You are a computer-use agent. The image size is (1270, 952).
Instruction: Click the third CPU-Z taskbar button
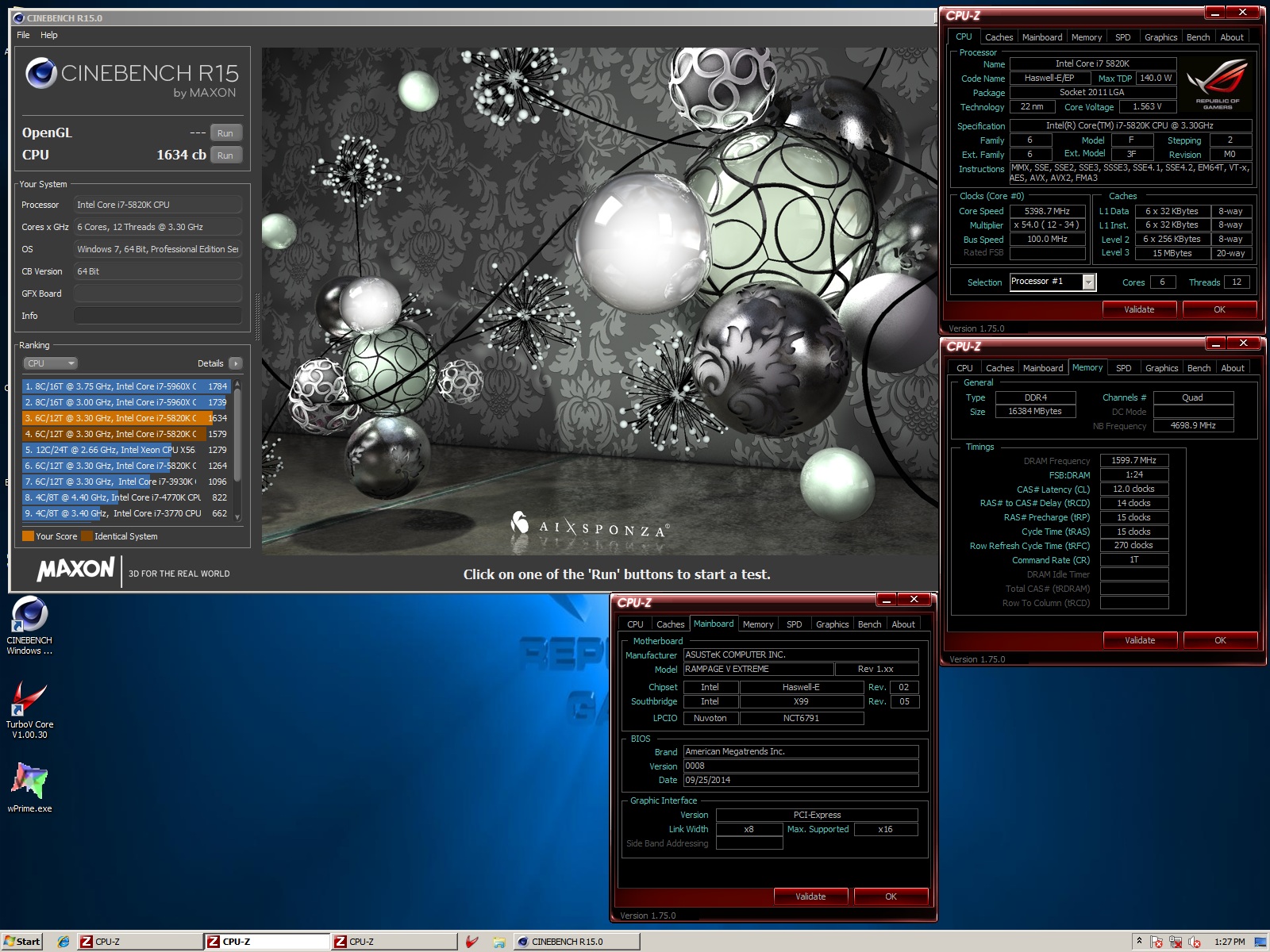click(x=394, y=942)
